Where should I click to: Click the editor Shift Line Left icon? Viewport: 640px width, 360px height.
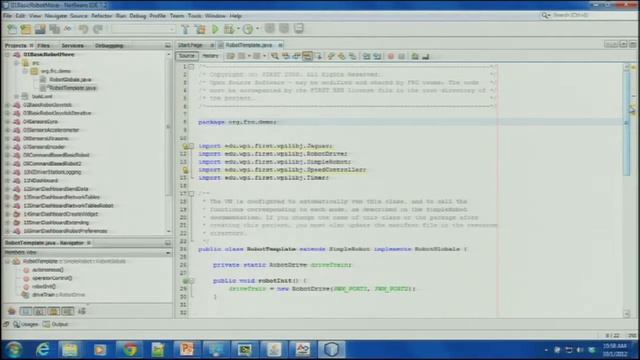click(x=366, y=56)
